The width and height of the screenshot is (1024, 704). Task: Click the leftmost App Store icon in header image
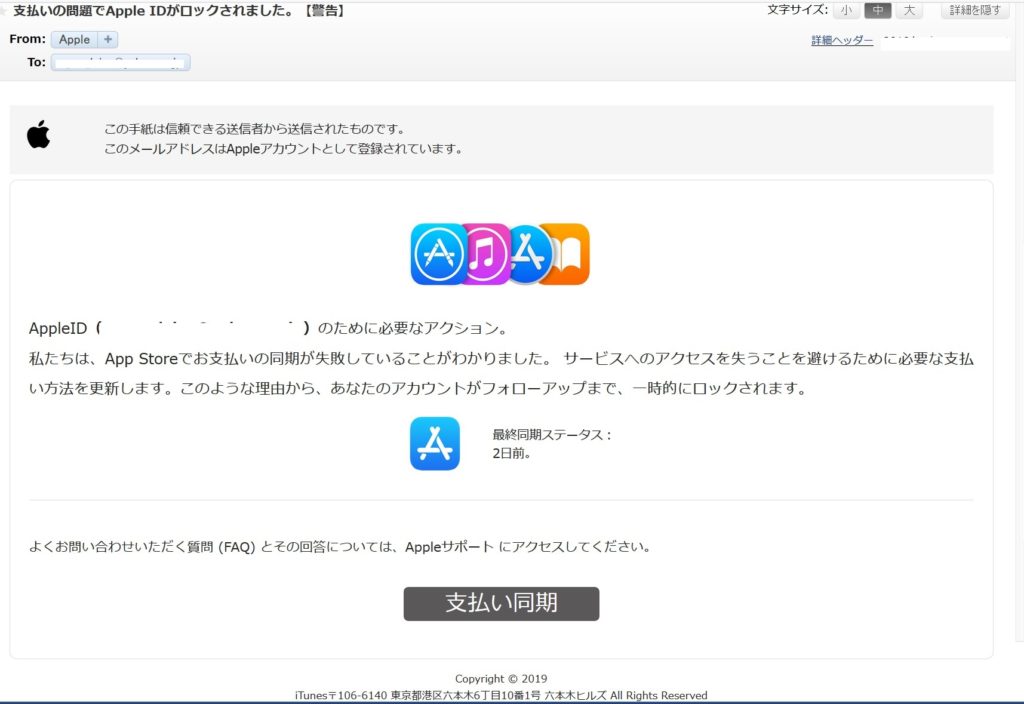(x=438, y=254)
